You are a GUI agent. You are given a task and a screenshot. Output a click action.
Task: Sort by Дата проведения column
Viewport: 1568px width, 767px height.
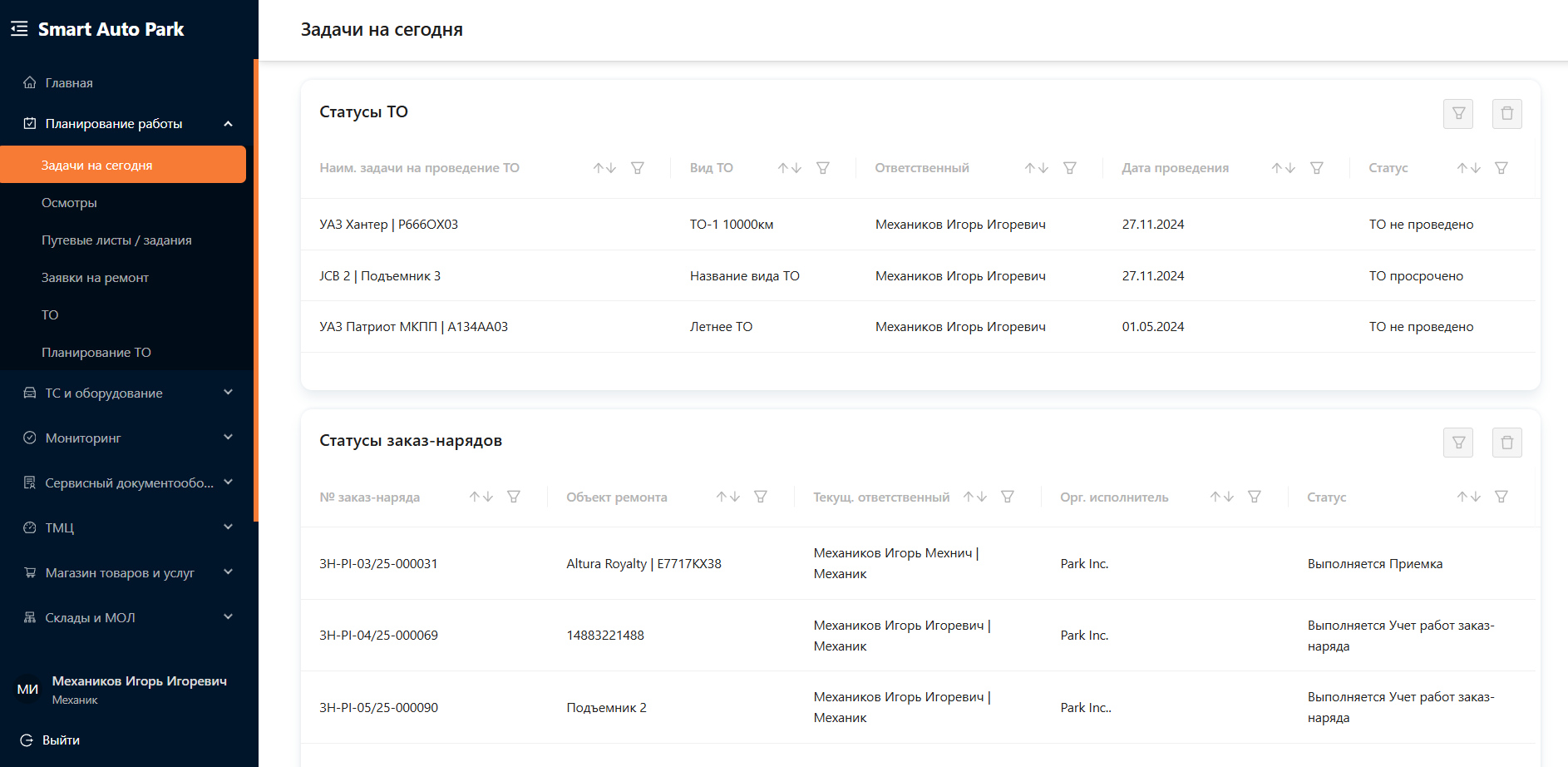[1284, 168]
